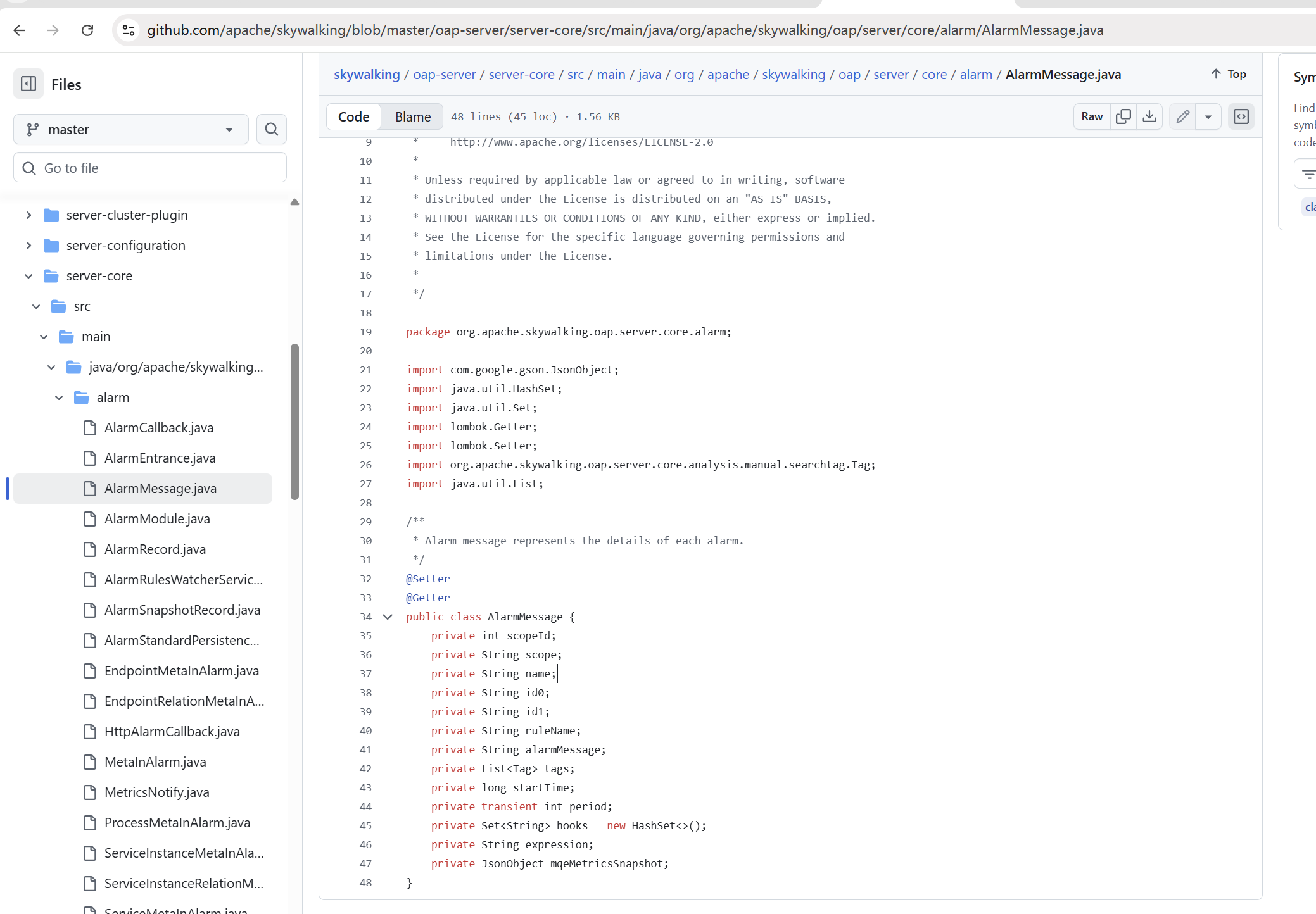Click the pencil edit file icon
Screen dimensions: 1316x914
[1182, 116]
